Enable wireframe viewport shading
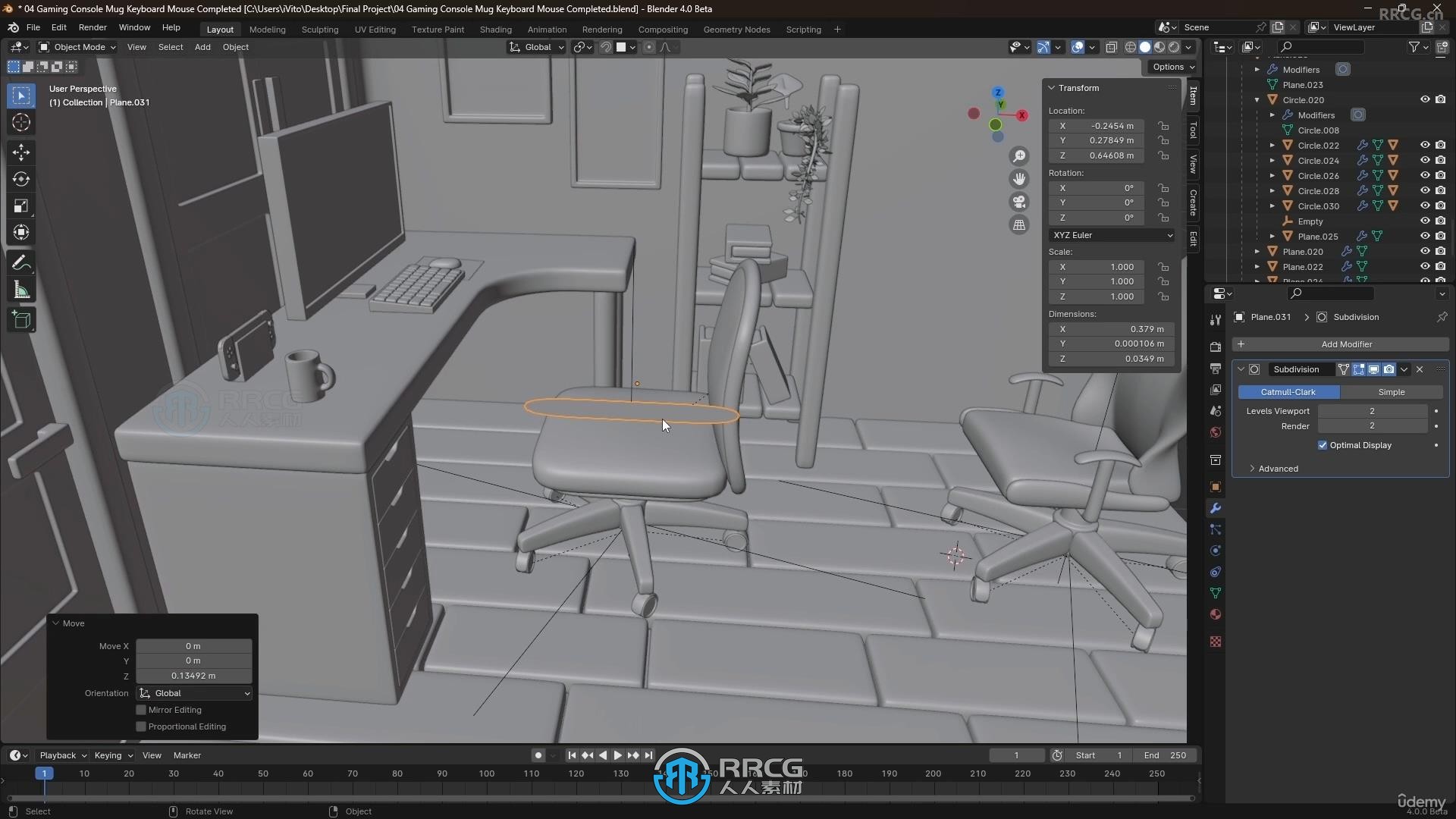Screen dimensions: 1456x819 point(1130,47)
